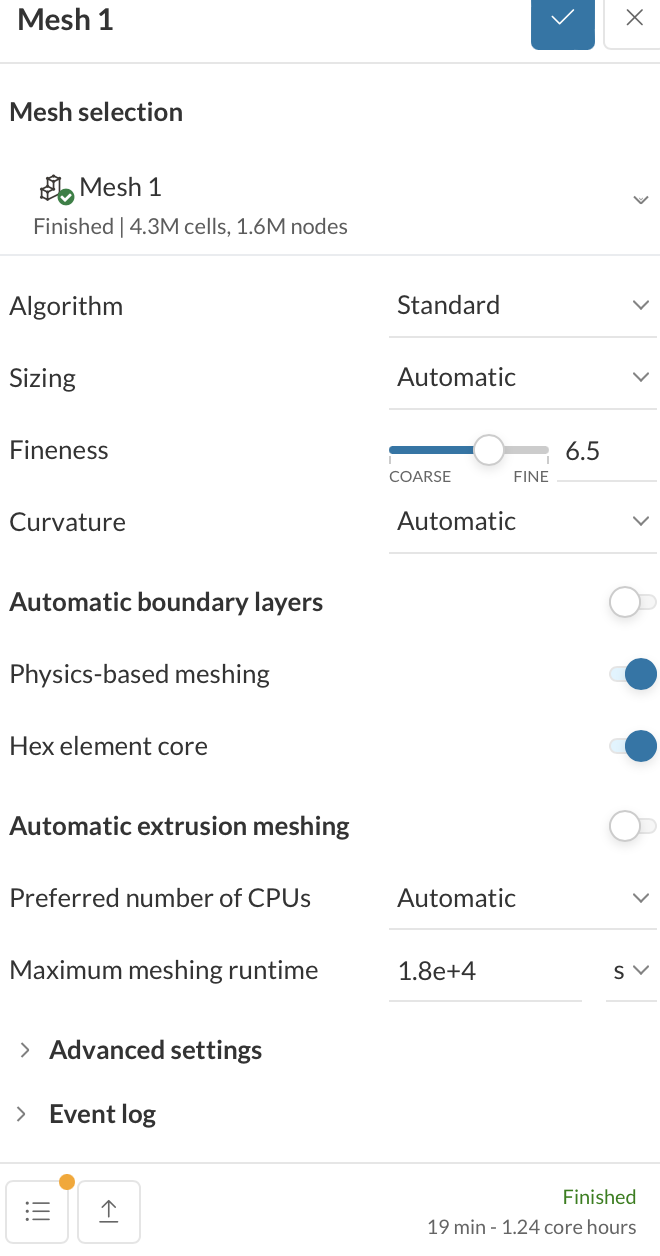
Task: Click the Mesh 1 finished mesh icon
Action: 56,189
